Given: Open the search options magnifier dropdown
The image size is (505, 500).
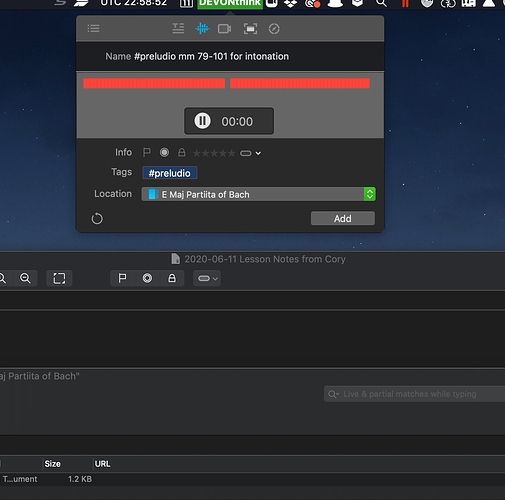Looking at the screenshot, I should tap(333, 394).
